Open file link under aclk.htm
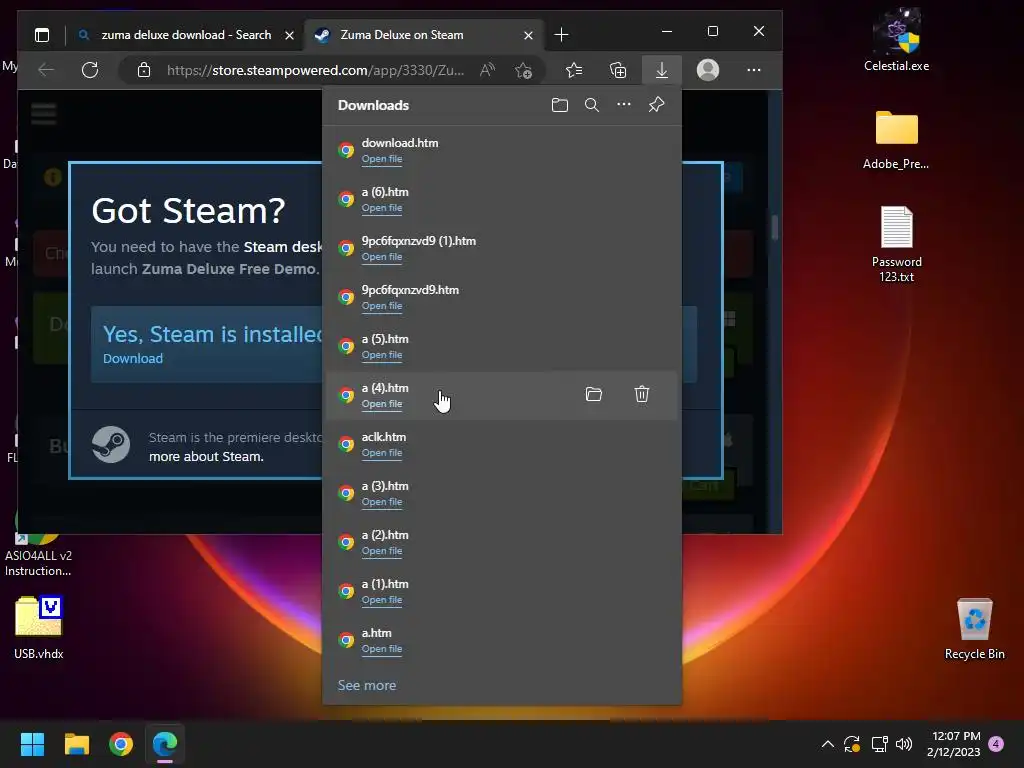Screen dimensions: 1024x768 (x=382, y=453)
